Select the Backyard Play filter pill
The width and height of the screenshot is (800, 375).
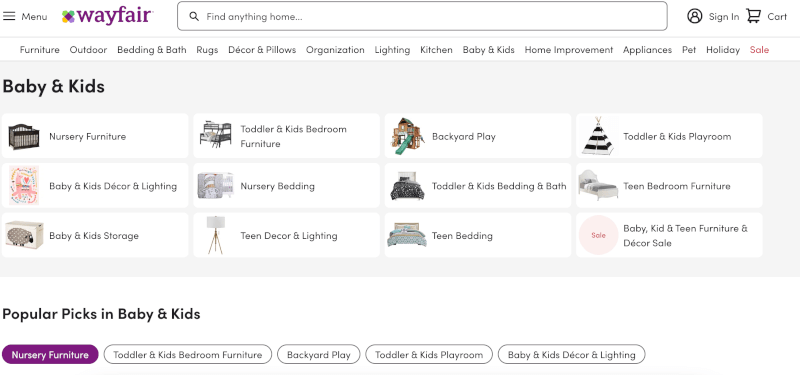318,355
